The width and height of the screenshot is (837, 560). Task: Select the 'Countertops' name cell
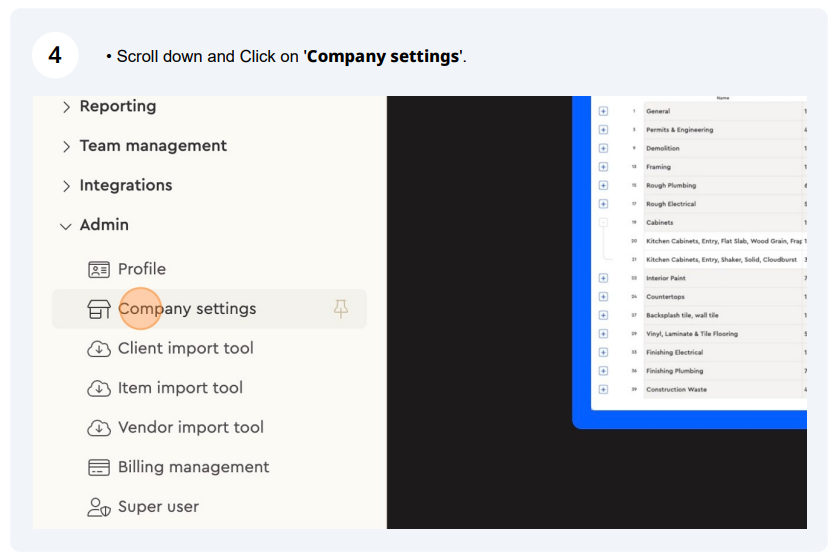(x=723, y=297)
